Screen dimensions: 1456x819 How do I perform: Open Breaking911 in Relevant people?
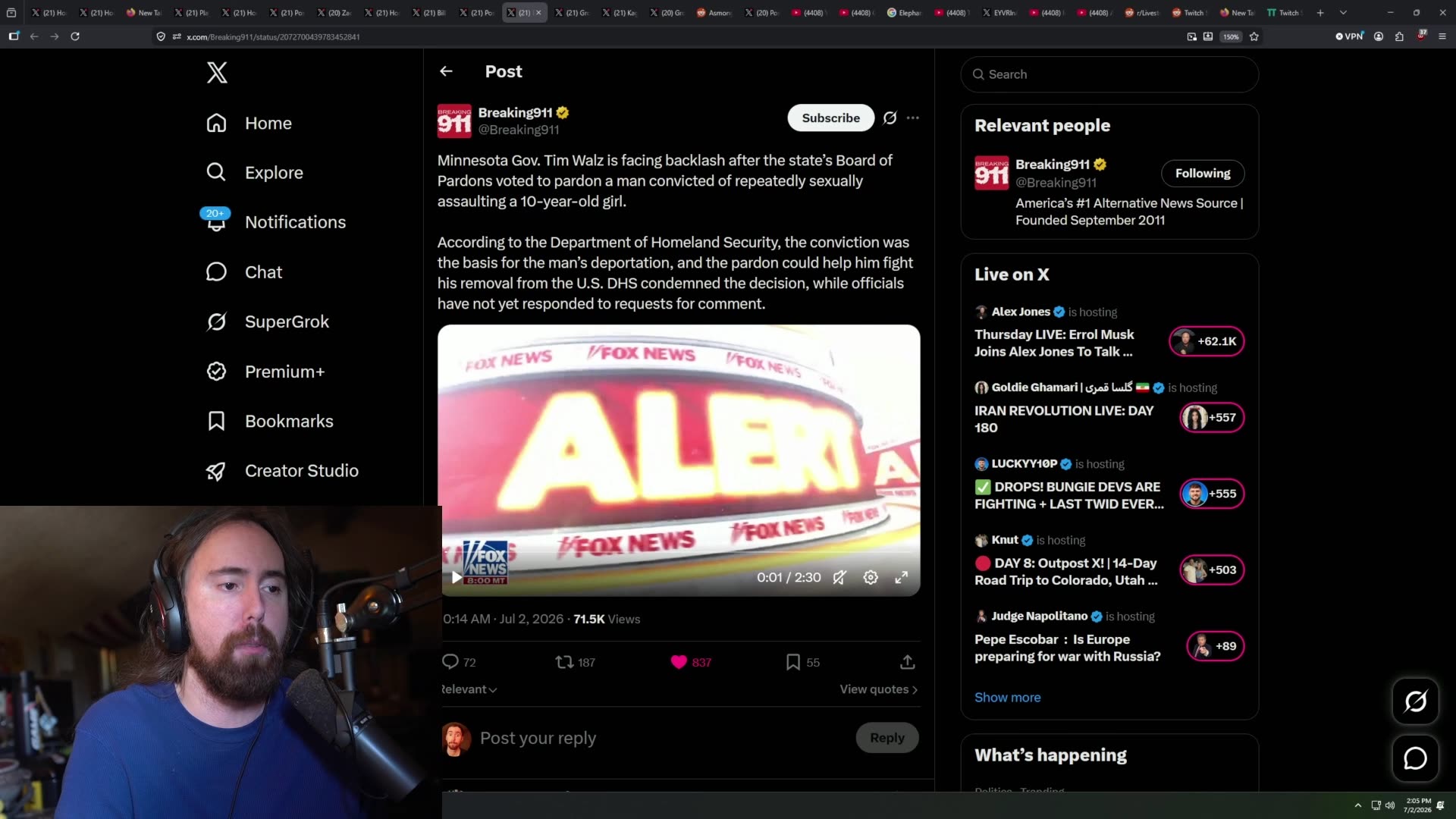tap(1052, 165)
